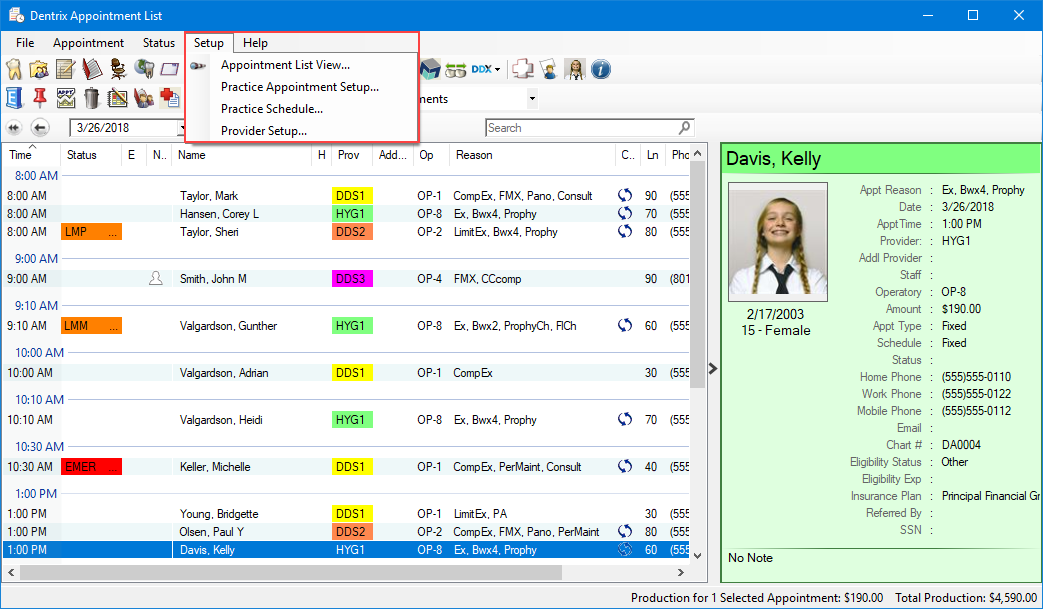1043x609 pixels.
Task: Select the Quick Letters red cross icon
Action: [168, 98]
